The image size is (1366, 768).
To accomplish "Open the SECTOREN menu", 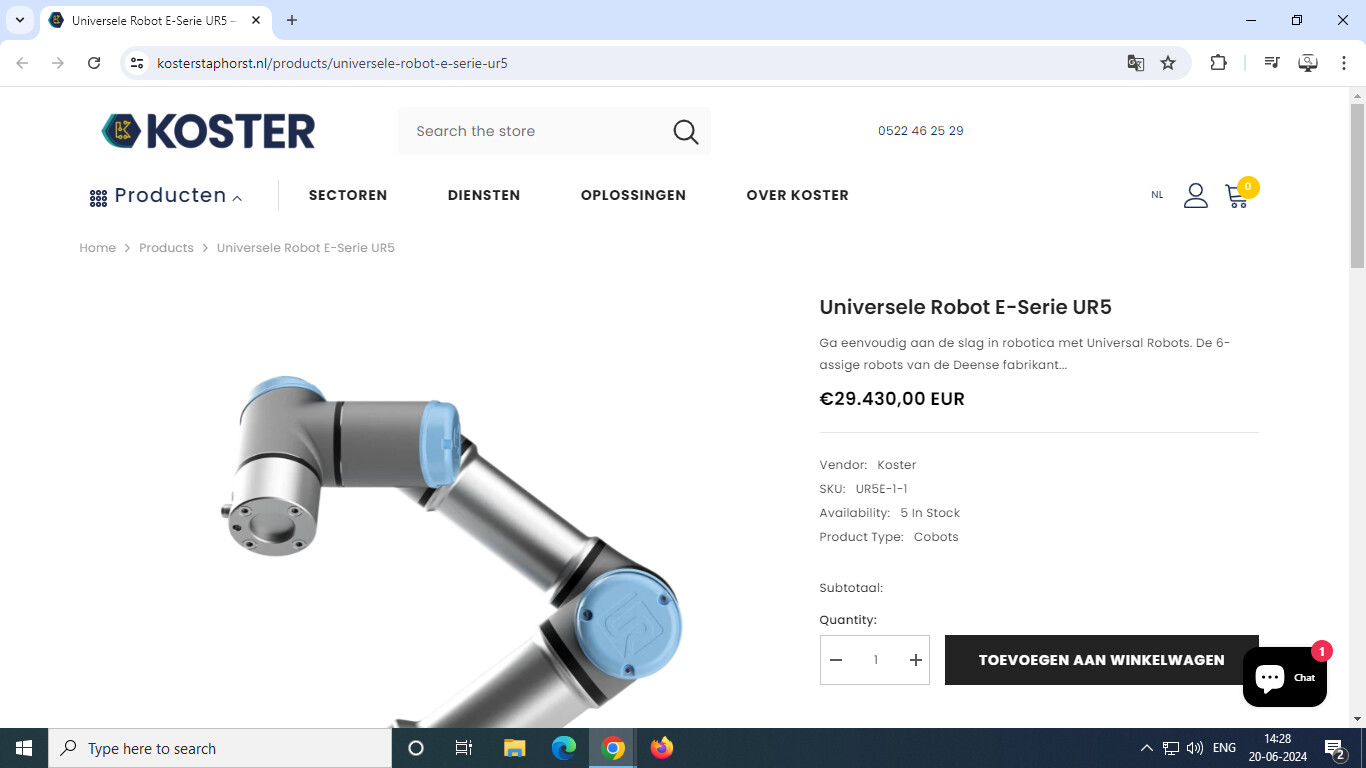I will tap(348, 195).
